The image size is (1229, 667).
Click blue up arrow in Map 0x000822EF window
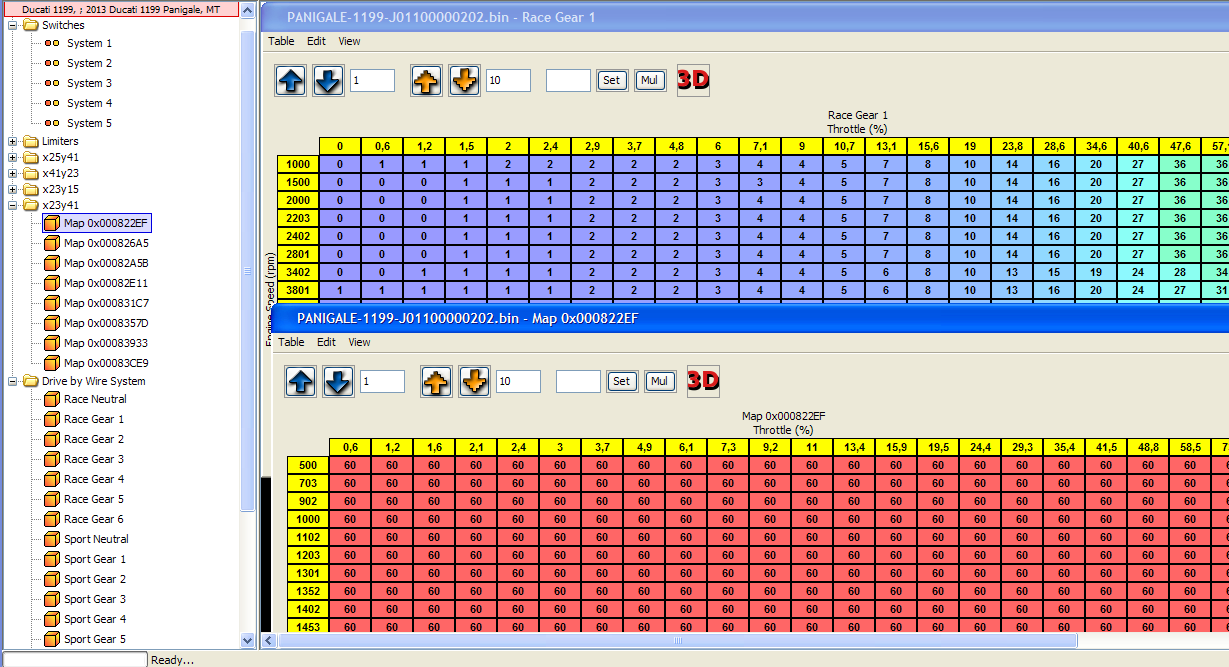pos(301,381)
